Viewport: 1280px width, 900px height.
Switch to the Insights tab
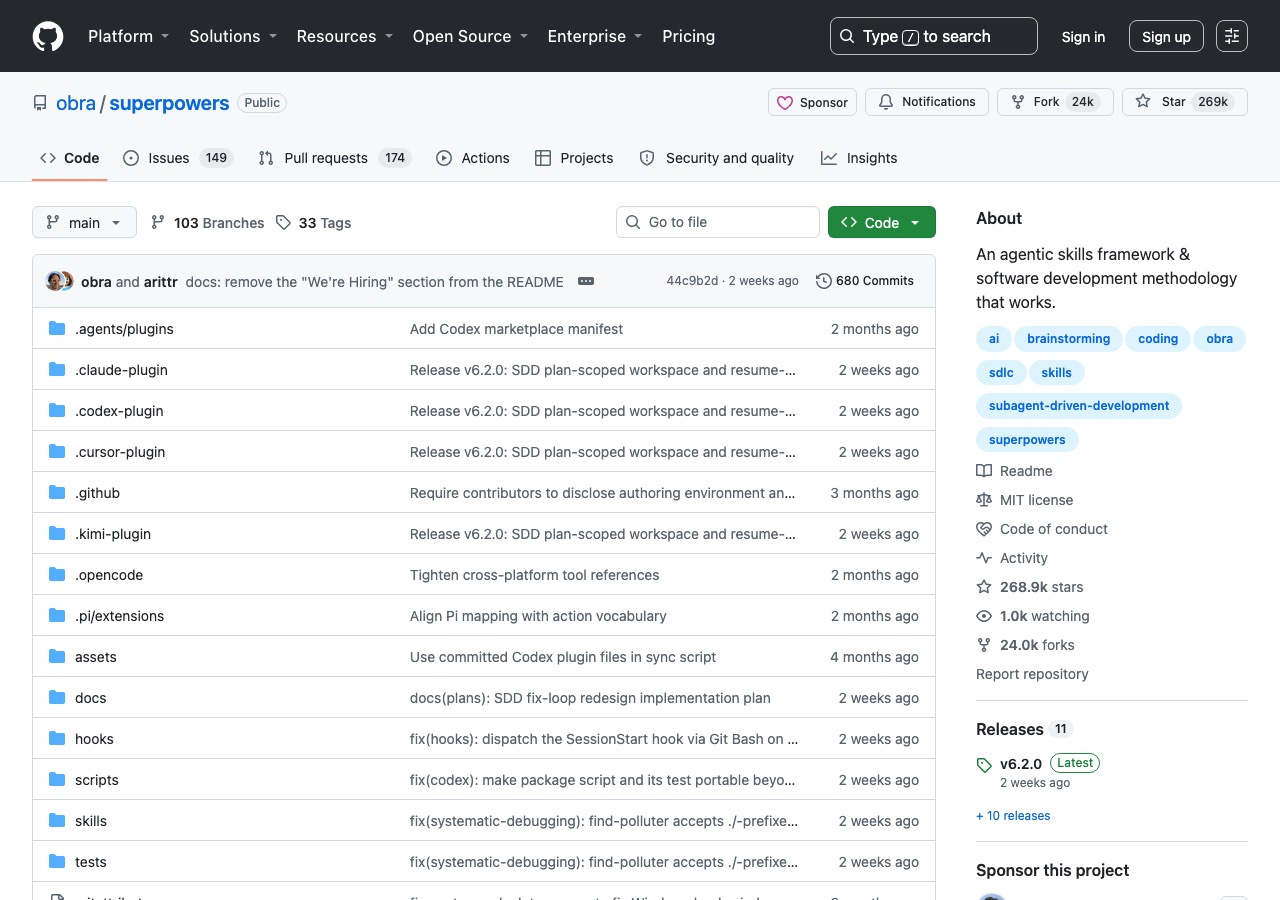[859, 158]
